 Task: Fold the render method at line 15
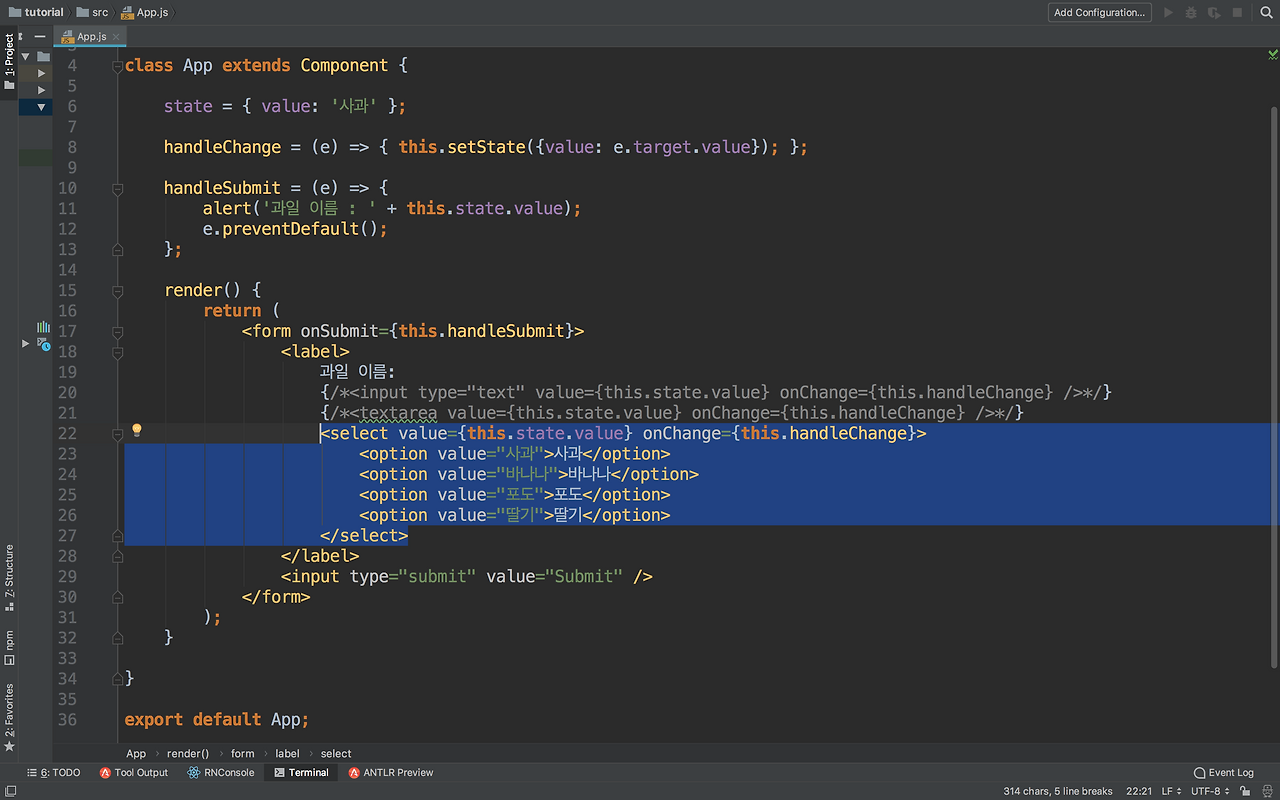point(117,290)
